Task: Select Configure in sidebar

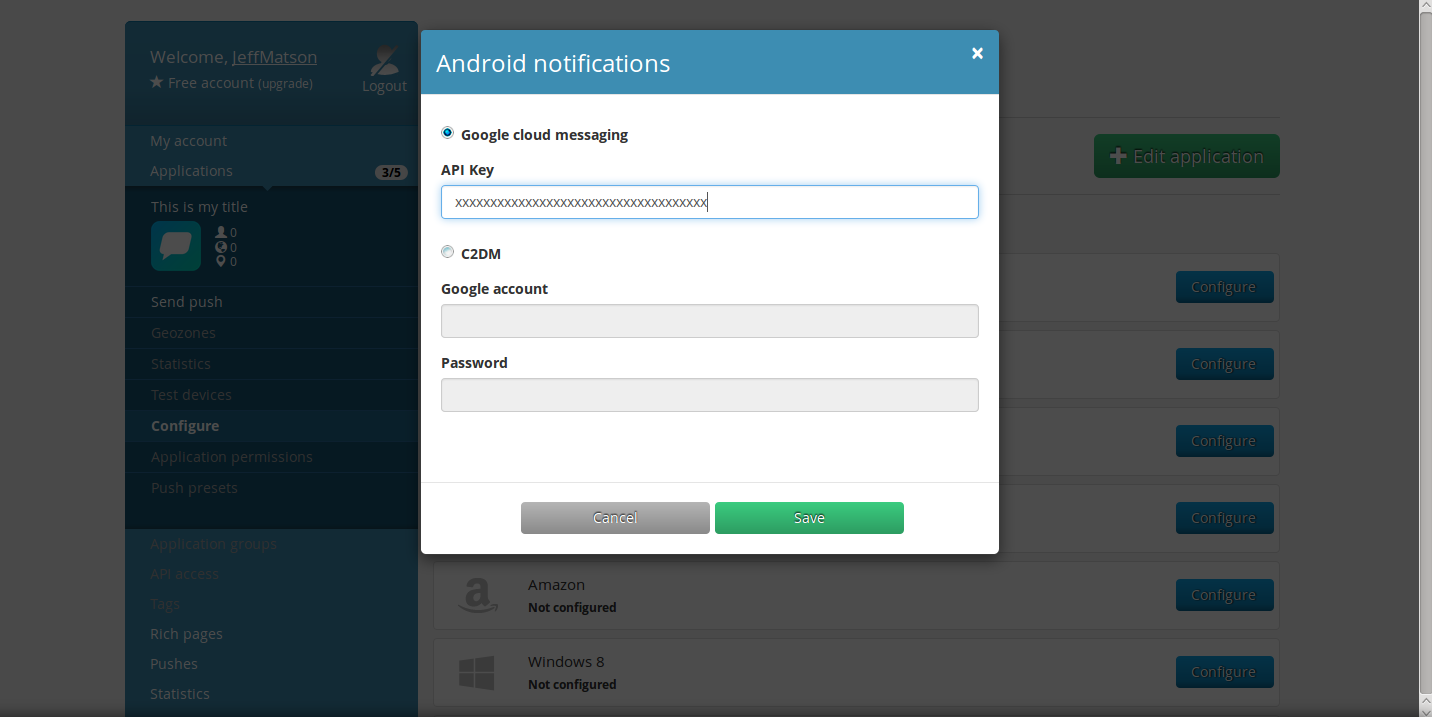Action: (185, 426)
